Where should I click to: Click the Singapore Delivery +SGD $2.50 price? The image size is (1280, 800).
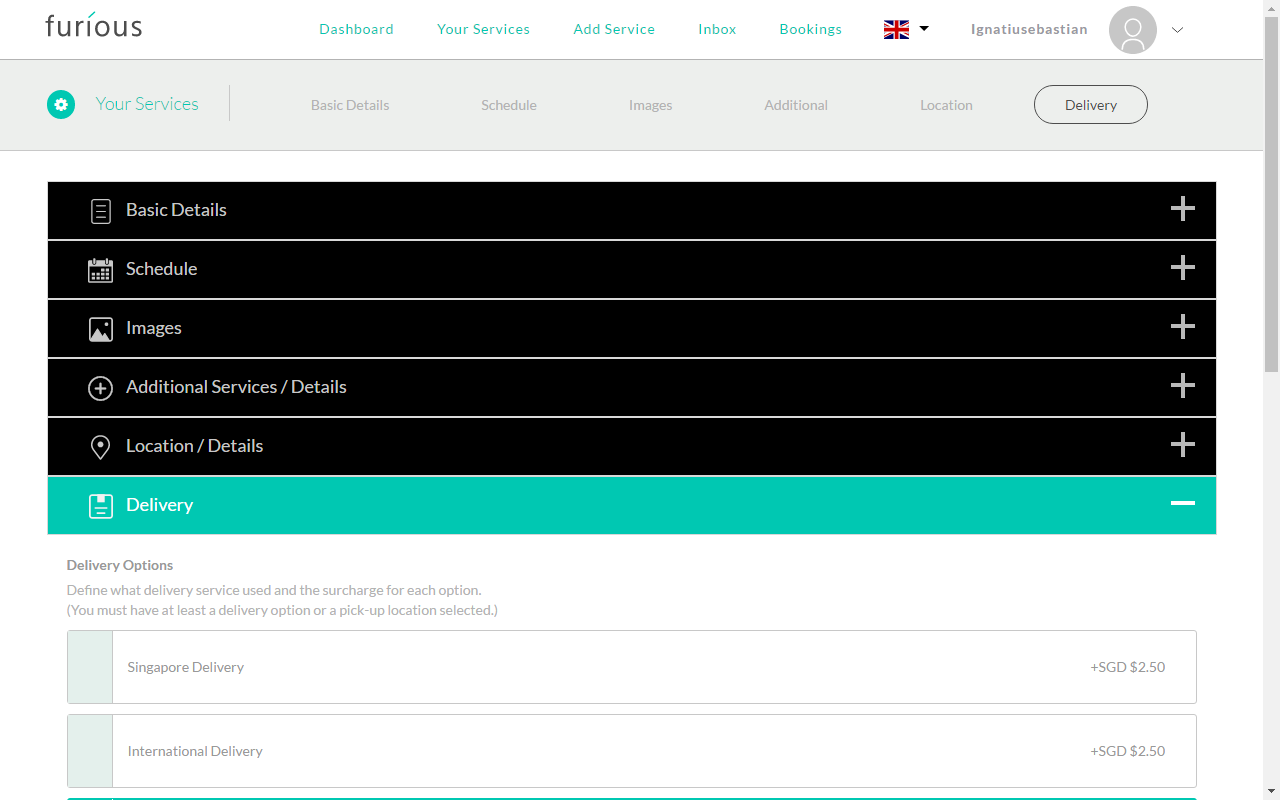click(x=1127, y=667)
